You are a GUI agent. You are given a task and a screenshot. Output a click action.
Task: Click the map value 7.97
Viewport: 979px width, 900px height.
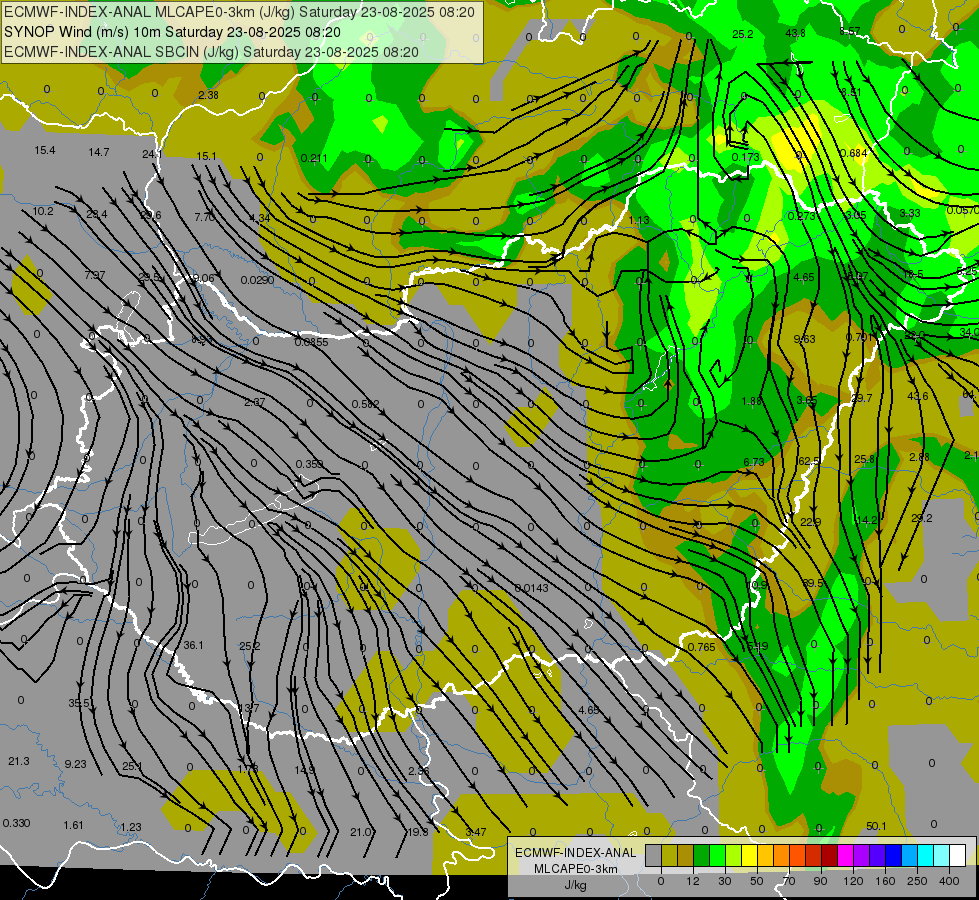(x=95, y=275)
